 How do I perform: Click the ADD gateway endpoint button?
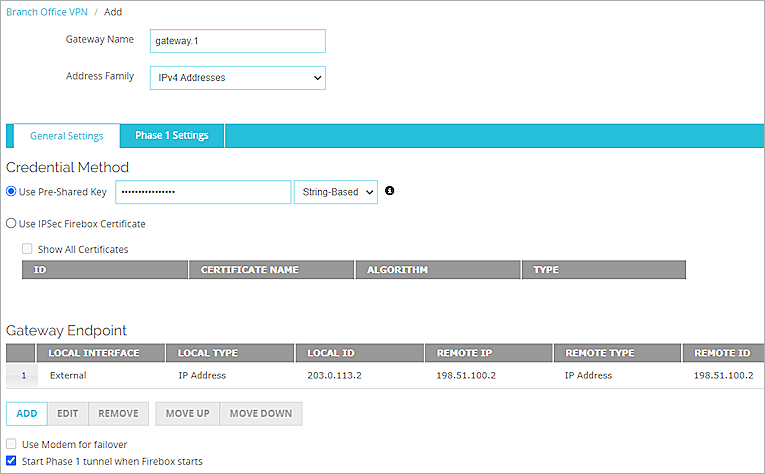pyautogui.click(x=27, y=414)
